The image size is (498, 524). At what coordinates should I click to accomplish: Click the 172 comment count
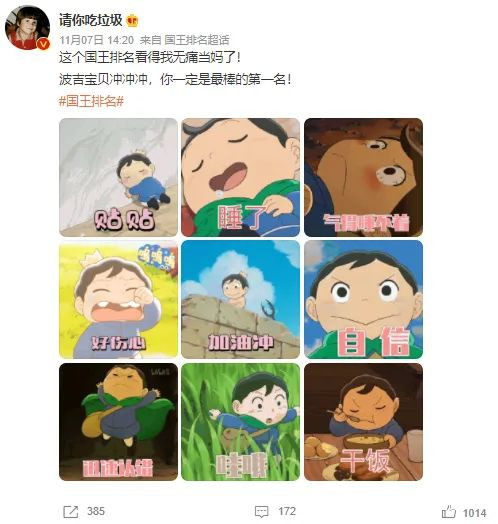pyautogui.click(x=287, y=511)
